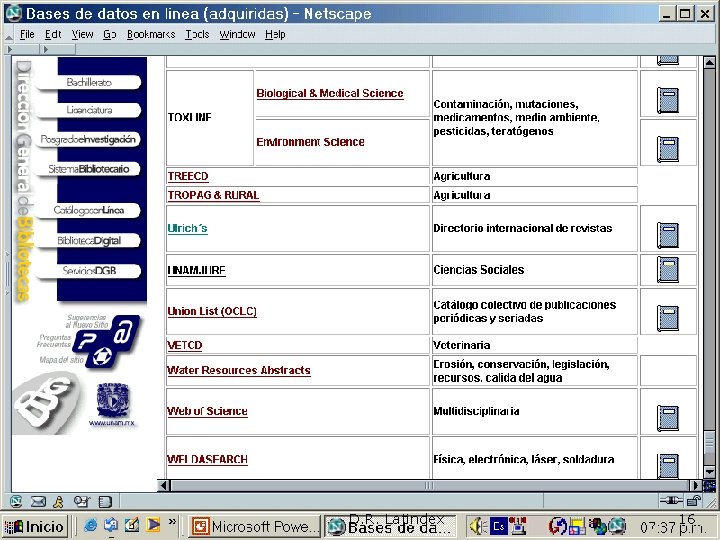Viewport: 720px width, 540px height.
Task: Open Biological & Medical Science link
Action: [330, 93]
